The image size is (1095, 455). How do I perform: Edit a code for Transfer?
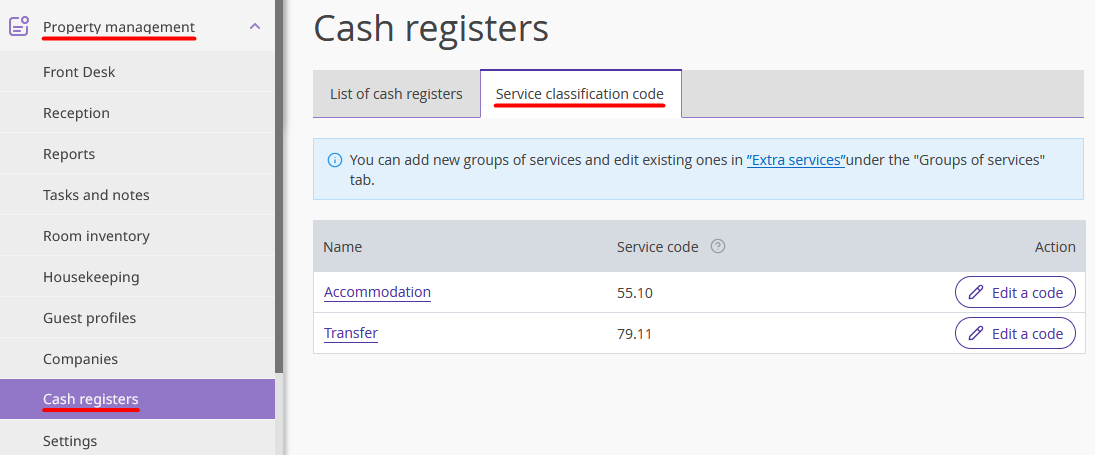(1015, 334)
